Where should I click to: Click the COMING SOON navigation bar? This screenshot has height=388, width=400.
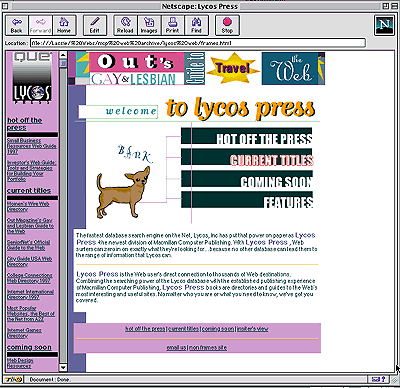(x=247, y=179)
